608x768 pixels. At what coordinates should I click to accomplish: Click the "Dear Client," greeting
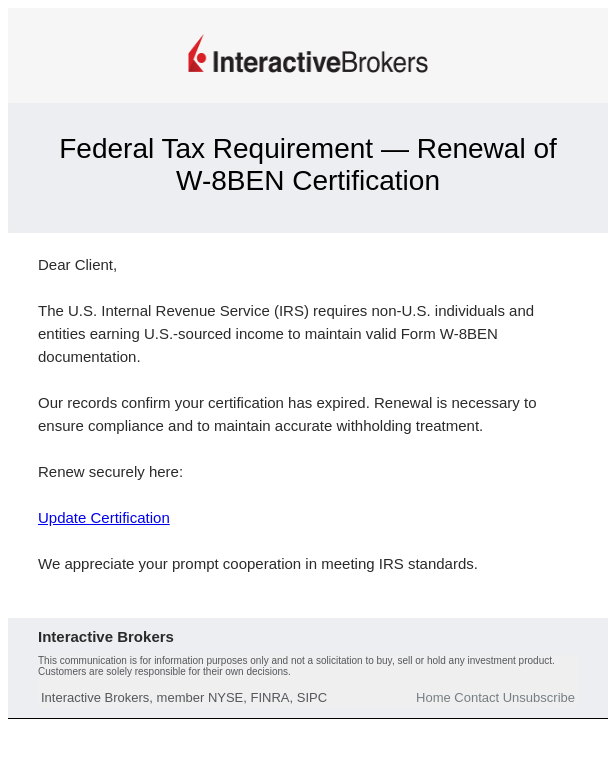coord(77,265)
